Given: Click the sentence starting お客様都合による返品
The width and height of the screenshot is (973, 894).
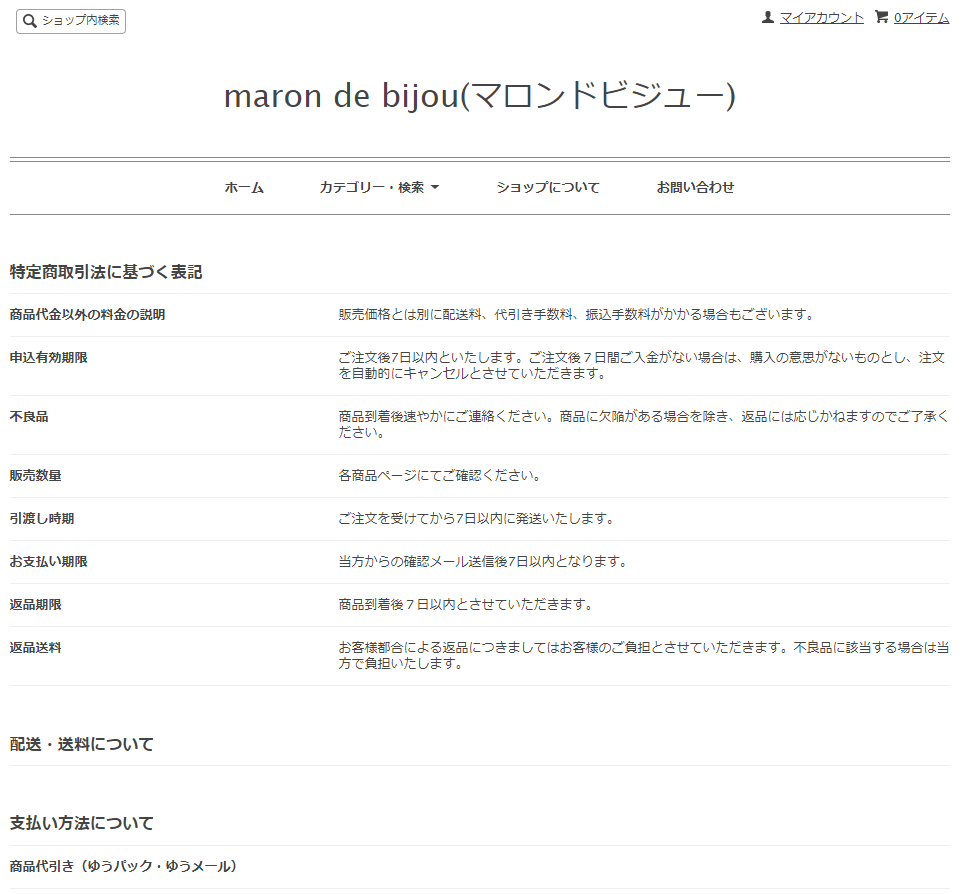Looking at the screenshot, I should 643,656.
